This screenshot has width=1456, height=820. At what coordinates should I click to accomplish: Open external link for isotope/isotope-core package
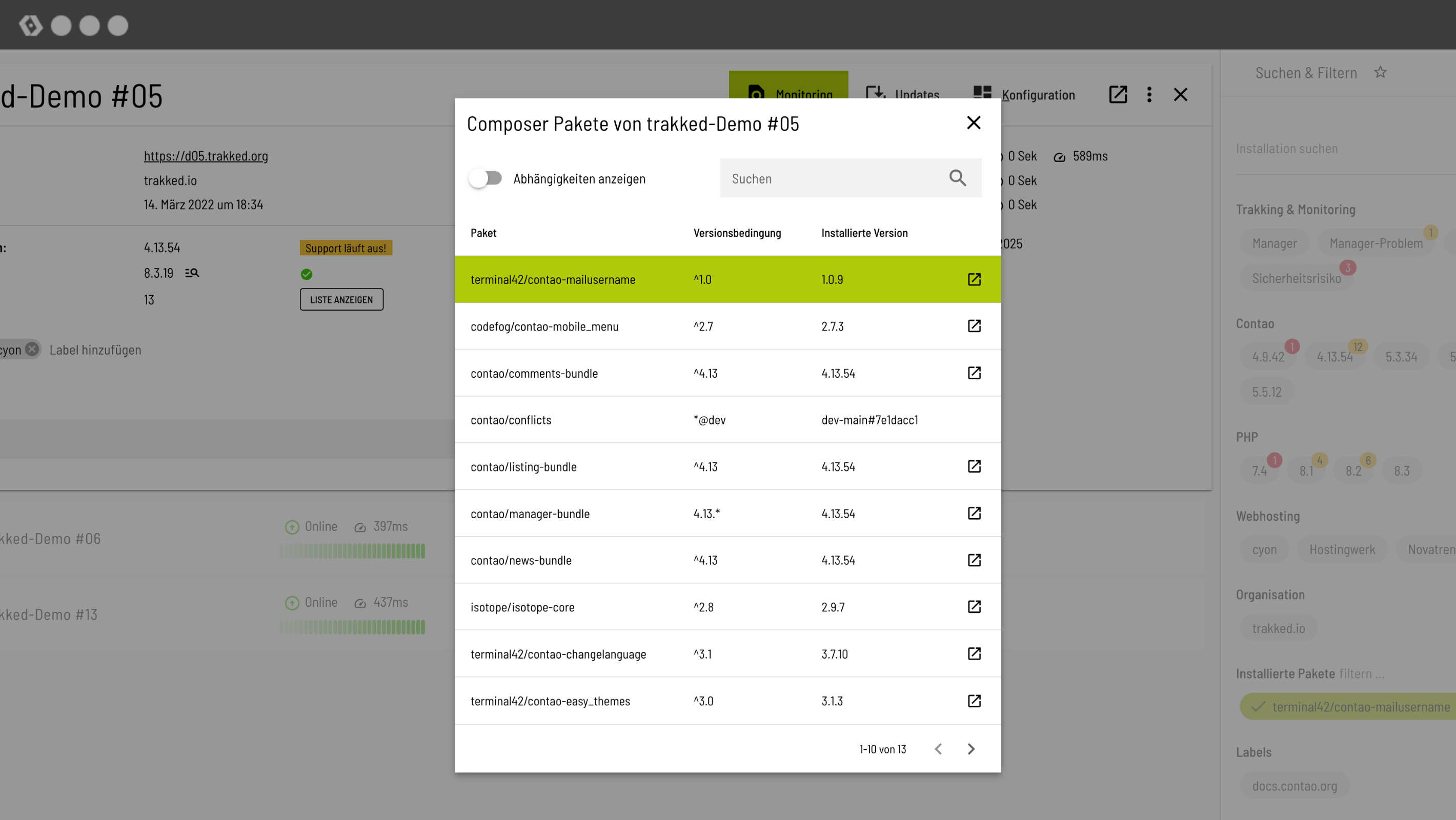(974, 607)
